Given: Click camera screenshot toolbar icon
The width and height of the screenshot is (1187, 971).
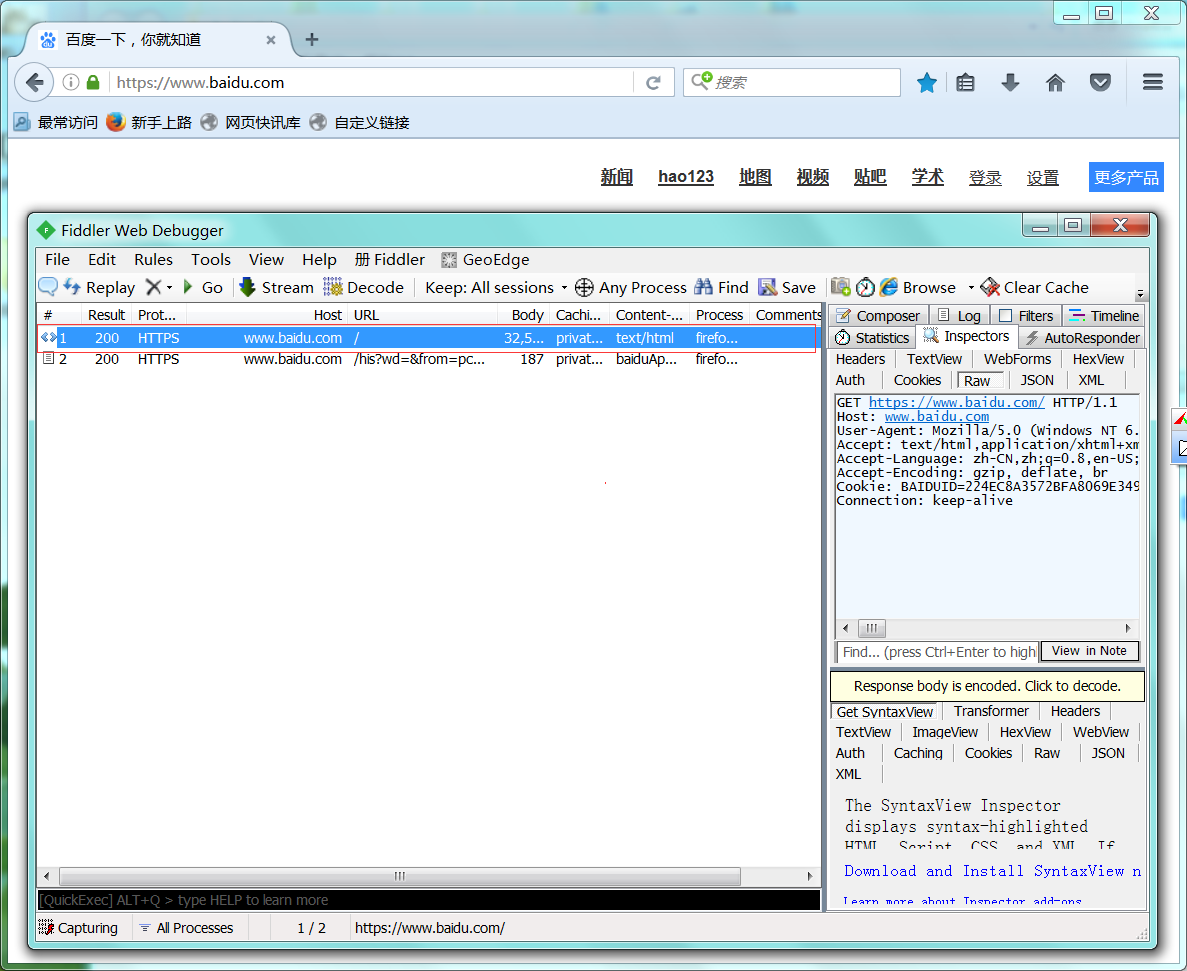Looking at the screenshot, I should [x=840, y=287].
